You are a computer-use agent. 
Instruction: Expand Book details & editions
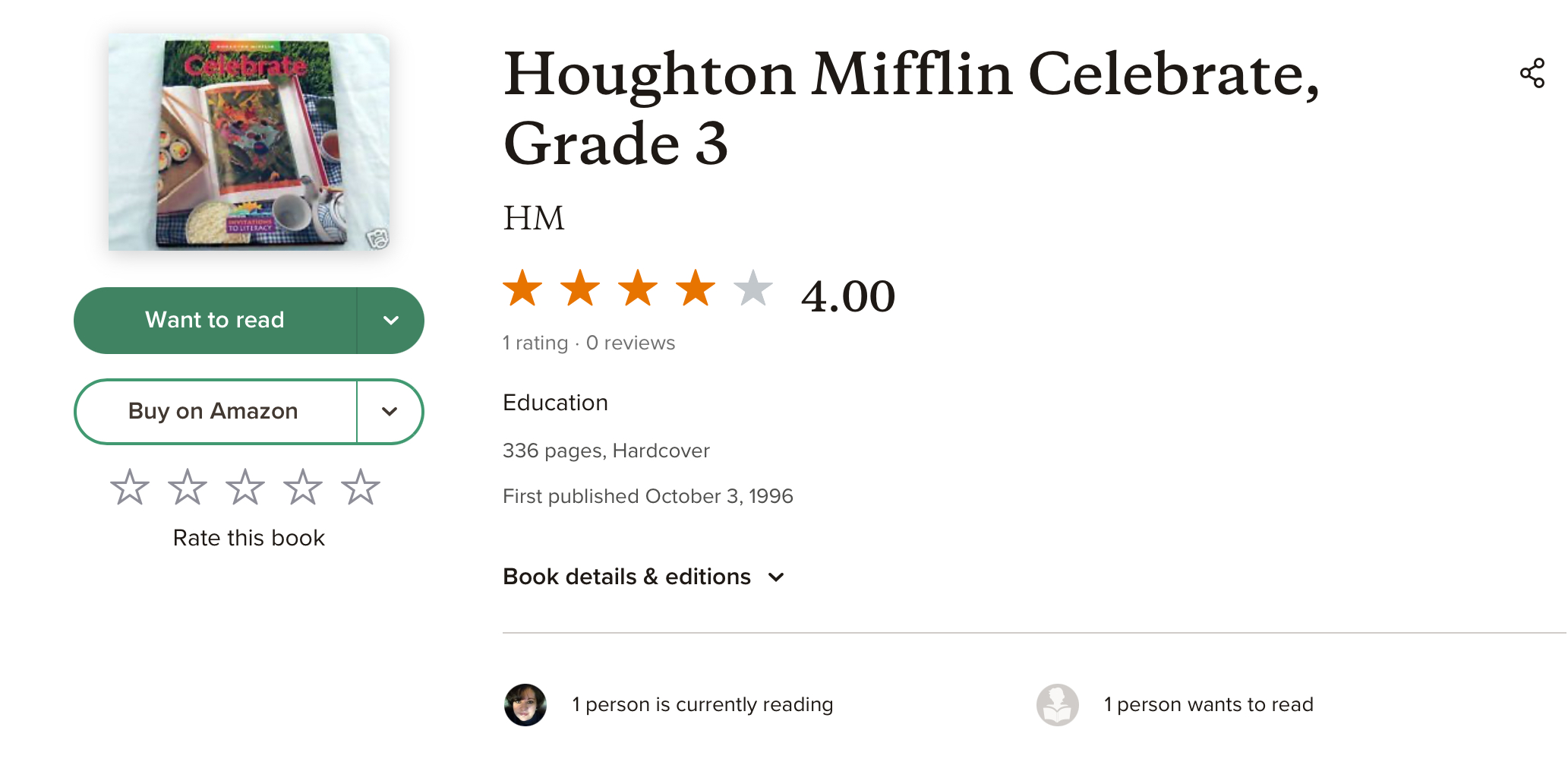[643, 577]
